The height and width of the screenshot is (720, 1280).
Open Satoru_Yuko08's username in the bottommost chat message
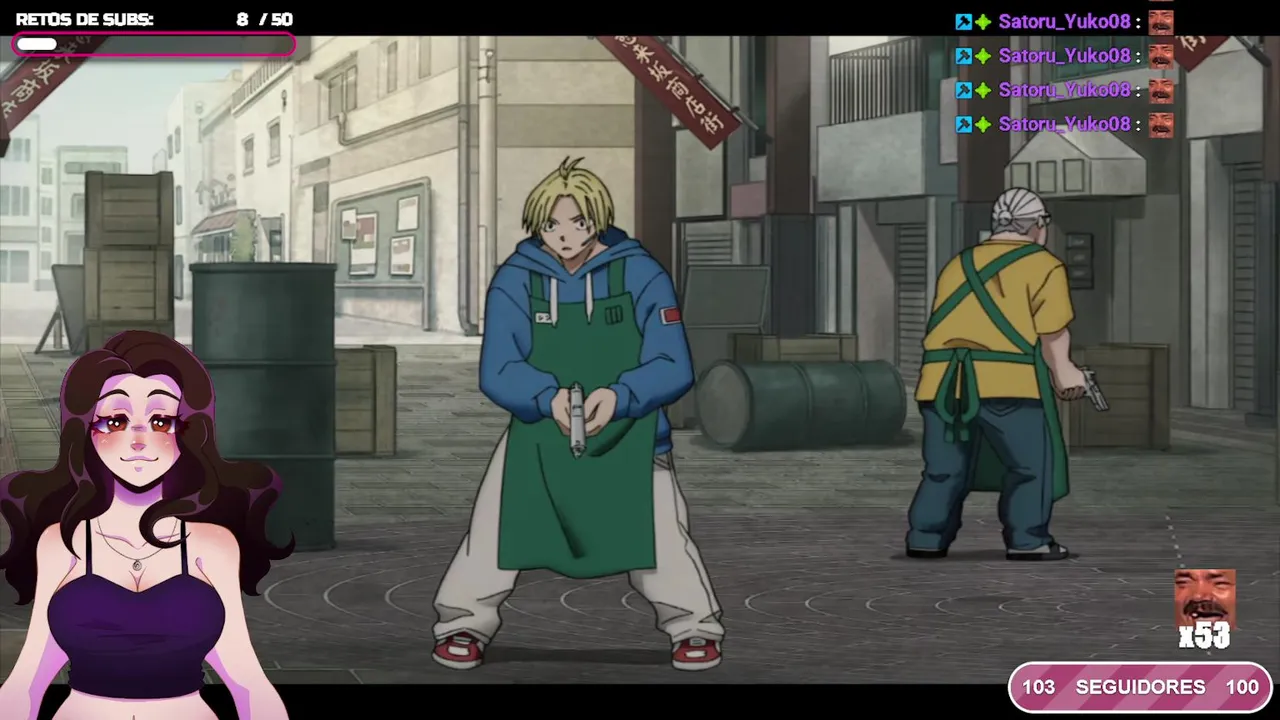[1064, 124]
